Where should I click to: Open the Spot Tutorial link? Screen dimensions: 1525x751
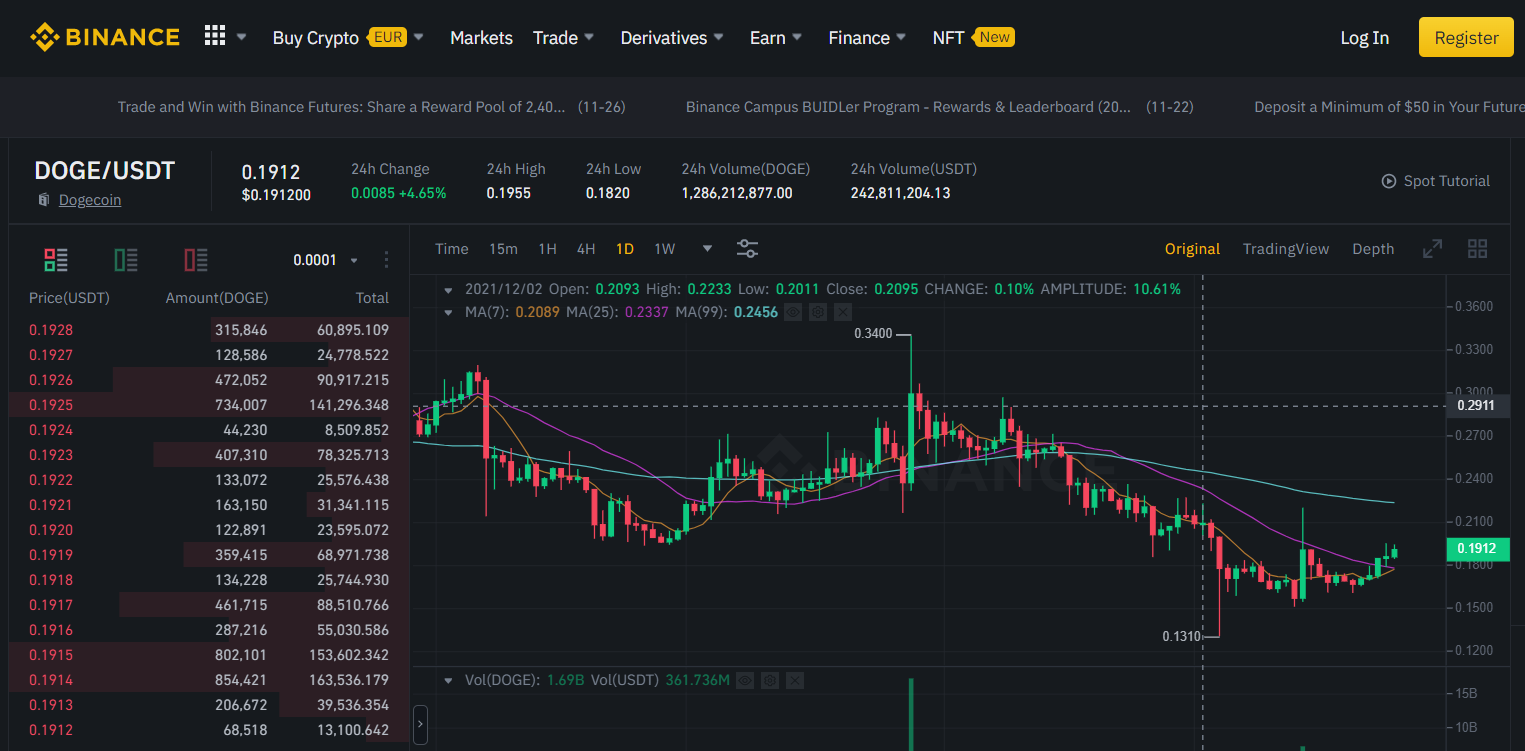[1447, 181]
